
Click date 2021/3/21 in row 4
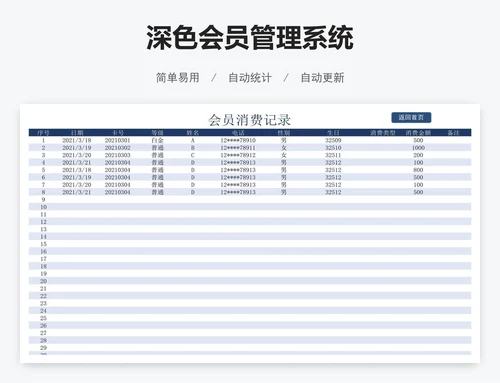click(x=77, y=162)
